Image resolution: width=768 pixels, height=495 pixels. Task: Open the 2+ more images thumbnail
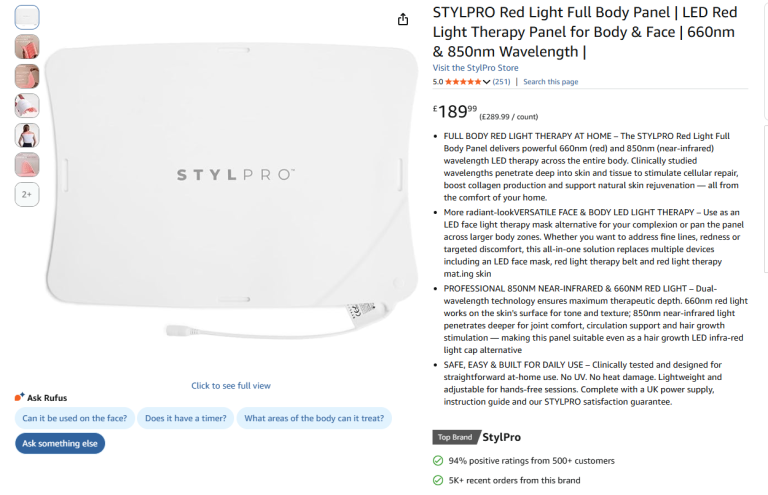pyautogui.click(x=27, y=194)
